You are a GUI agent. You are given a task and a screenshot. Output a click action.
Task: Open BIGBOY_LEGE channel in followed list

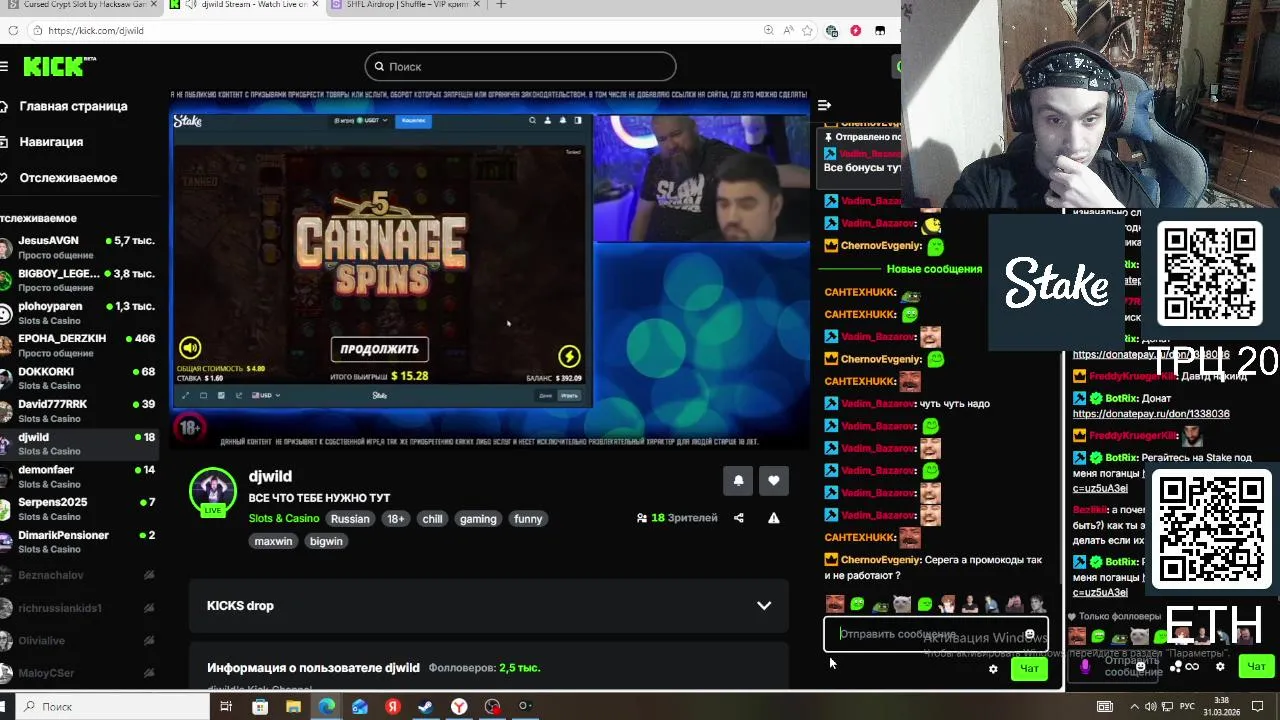coord(78,280)
